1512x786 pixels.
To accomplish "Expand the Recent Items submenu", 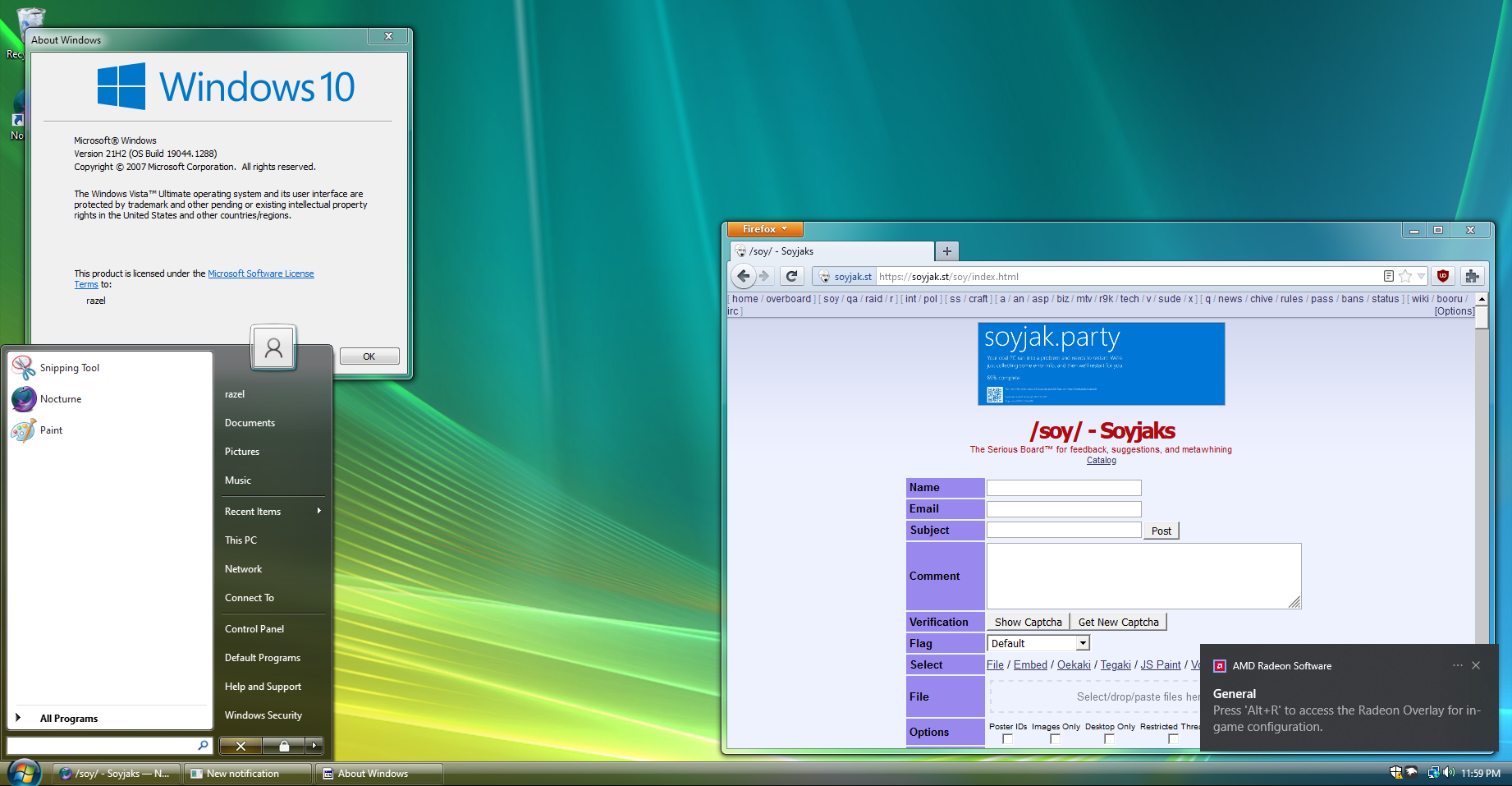I will (272, 512).
